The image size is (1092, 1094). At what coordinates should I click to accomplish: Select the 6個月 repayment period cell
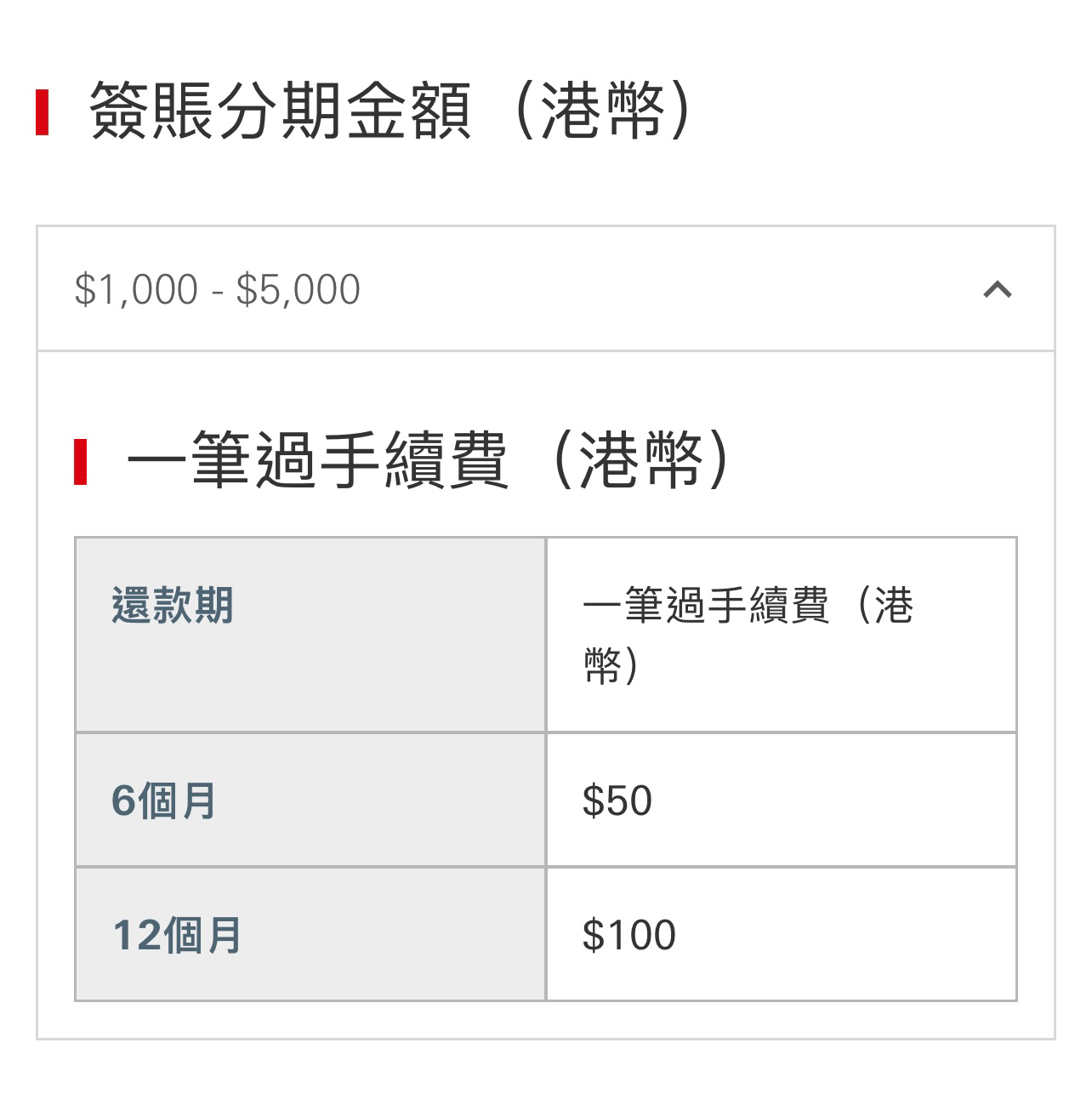(310, 801)
